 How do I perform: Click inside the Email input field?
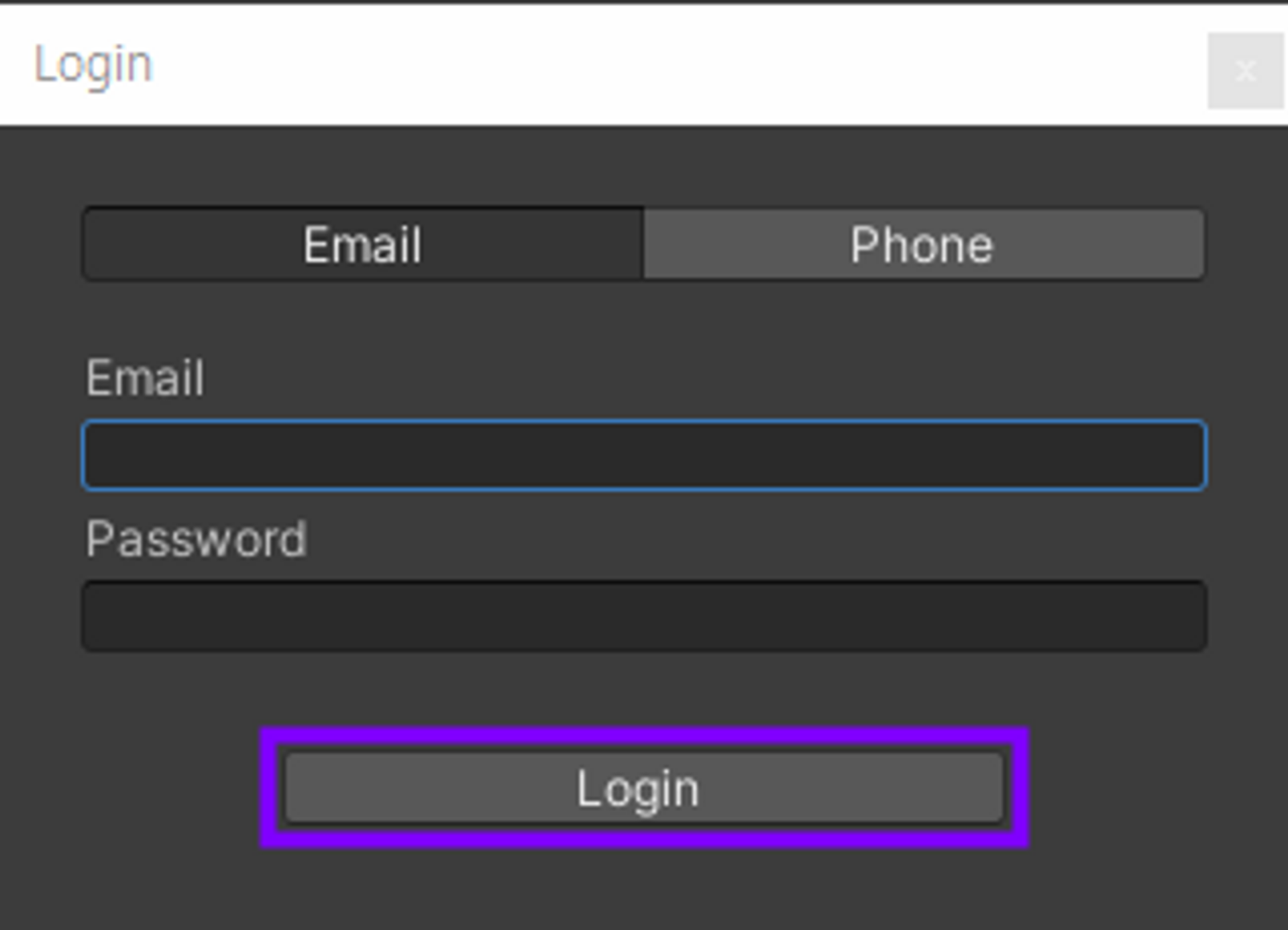pyautogui.click(x=644, y=456)
